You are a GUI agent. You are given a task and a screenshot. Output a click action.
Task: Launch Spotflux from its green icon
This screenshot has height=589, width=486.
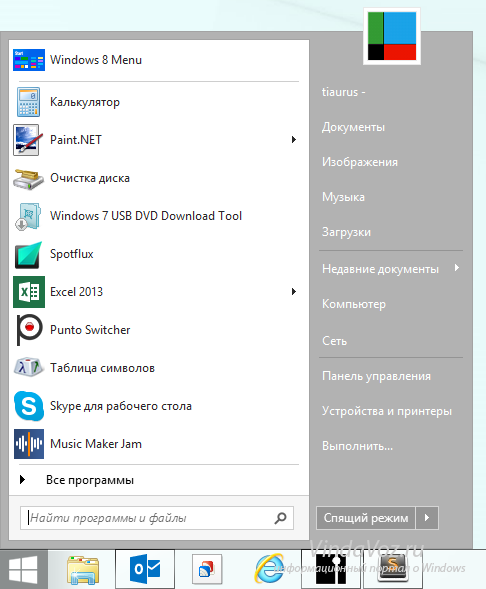[28, 255]
